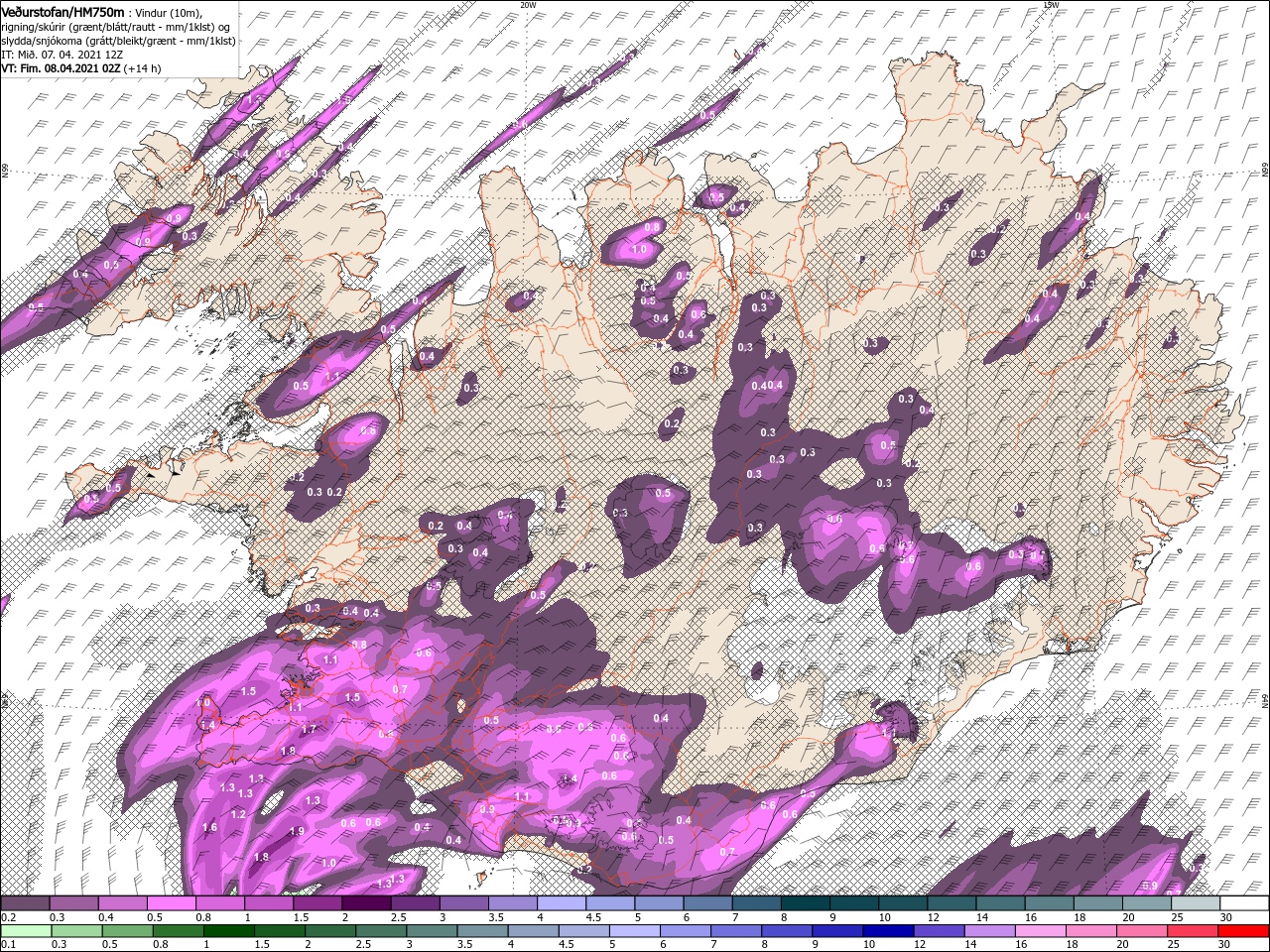Select pale green lower swatch starting at 0.1
This screenshot has height=952, width=1270.
tap(25, 930)
